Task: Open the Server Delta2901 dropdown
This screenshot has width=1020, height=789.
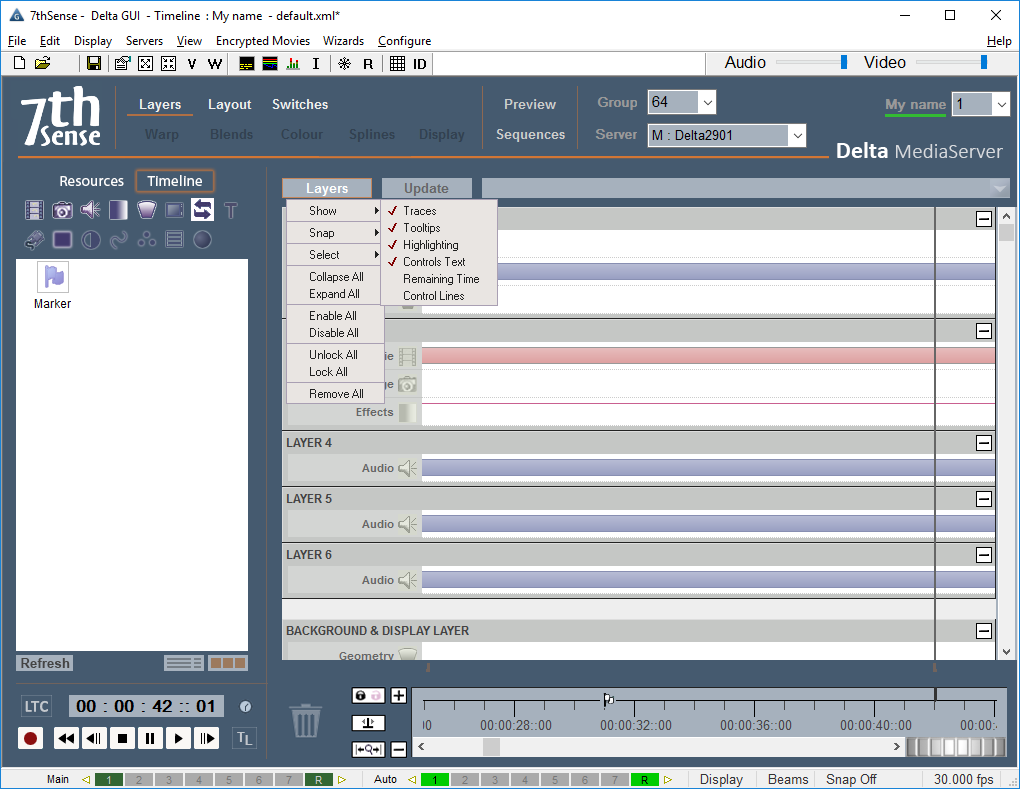Action: pyautogui.click(x=797, y=135)
